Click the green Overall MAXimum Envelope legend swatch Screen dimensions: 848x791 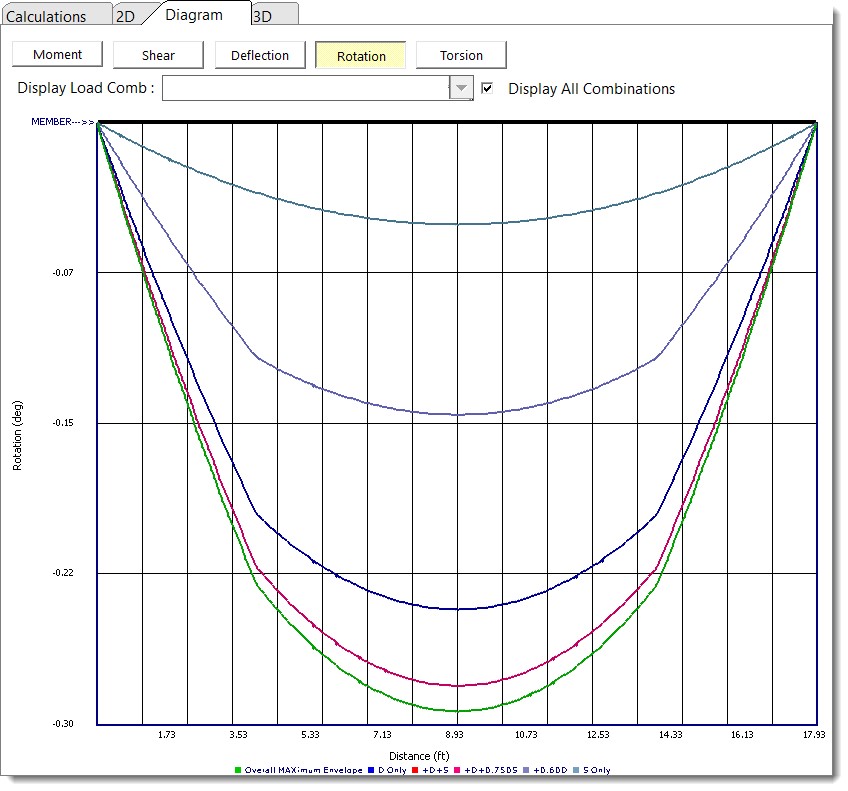tap(238, 770)
